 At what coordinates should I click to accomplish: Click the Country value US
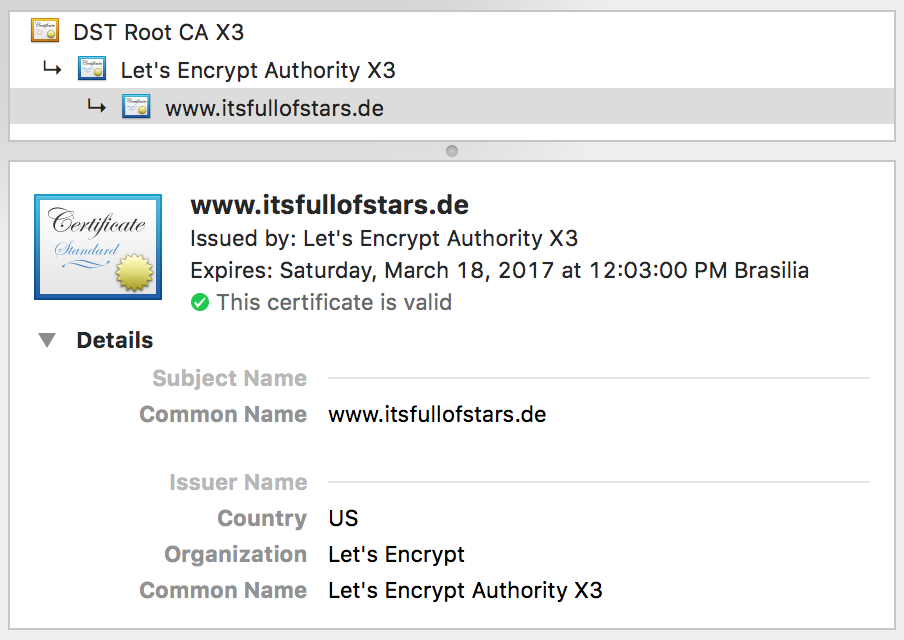point(344,518)
